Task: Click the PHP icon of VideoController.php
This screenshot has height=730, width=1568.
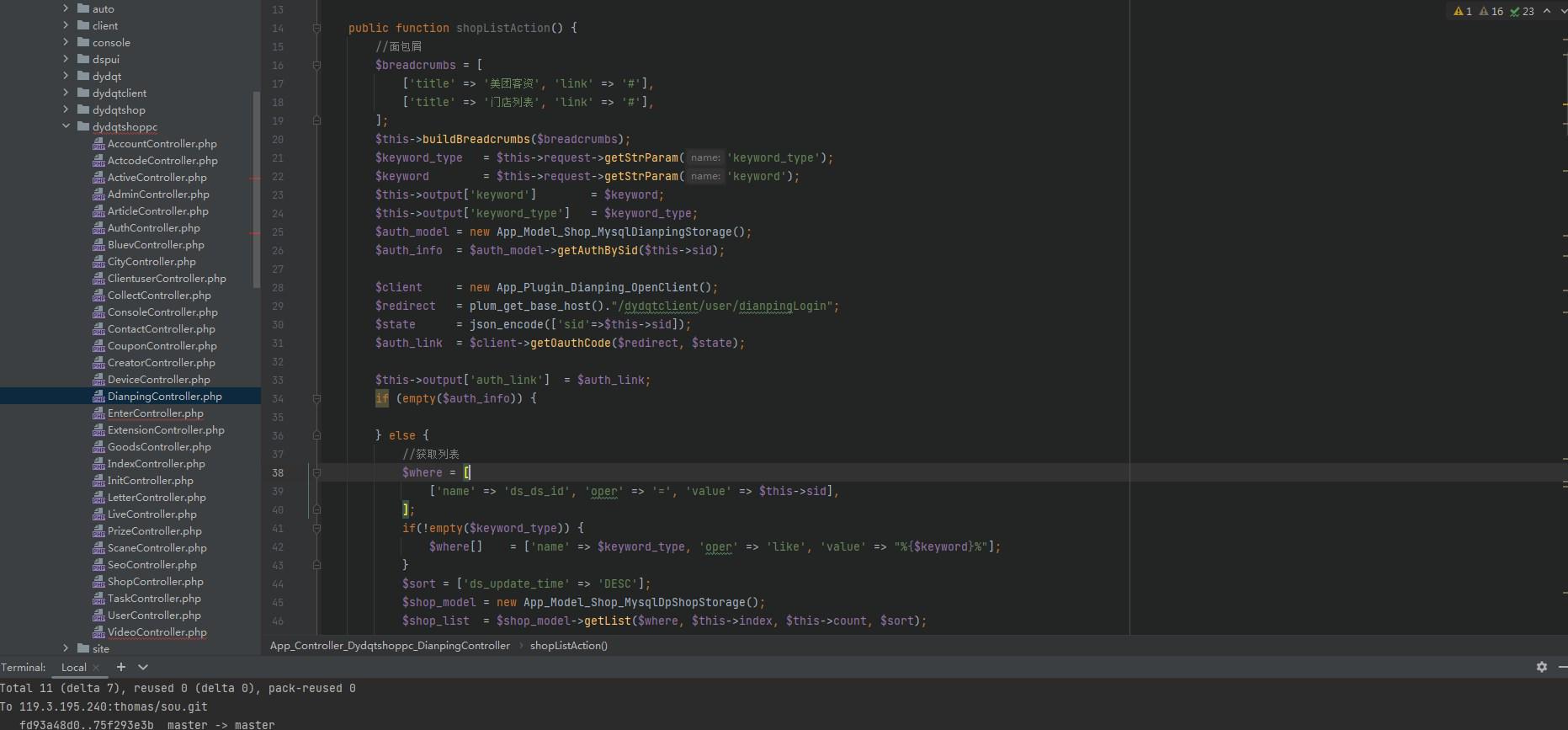Action: click(x=98, y=632)
